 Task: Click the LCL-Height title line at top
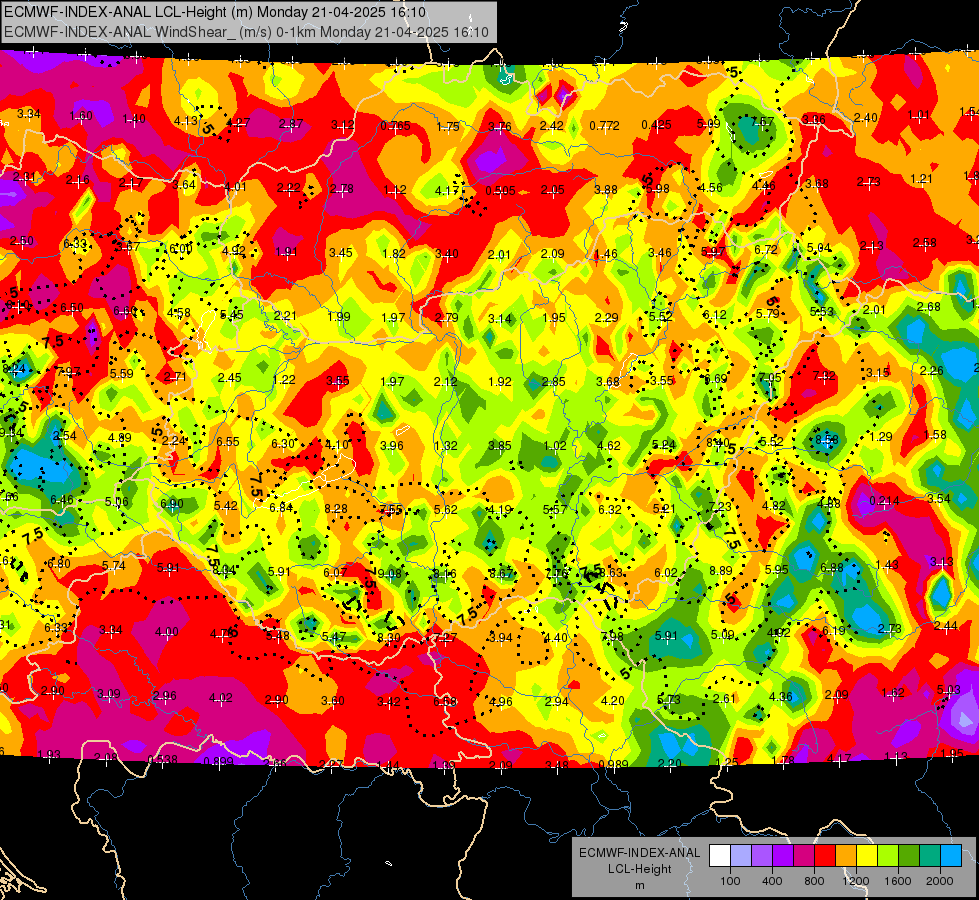(215, 12)
